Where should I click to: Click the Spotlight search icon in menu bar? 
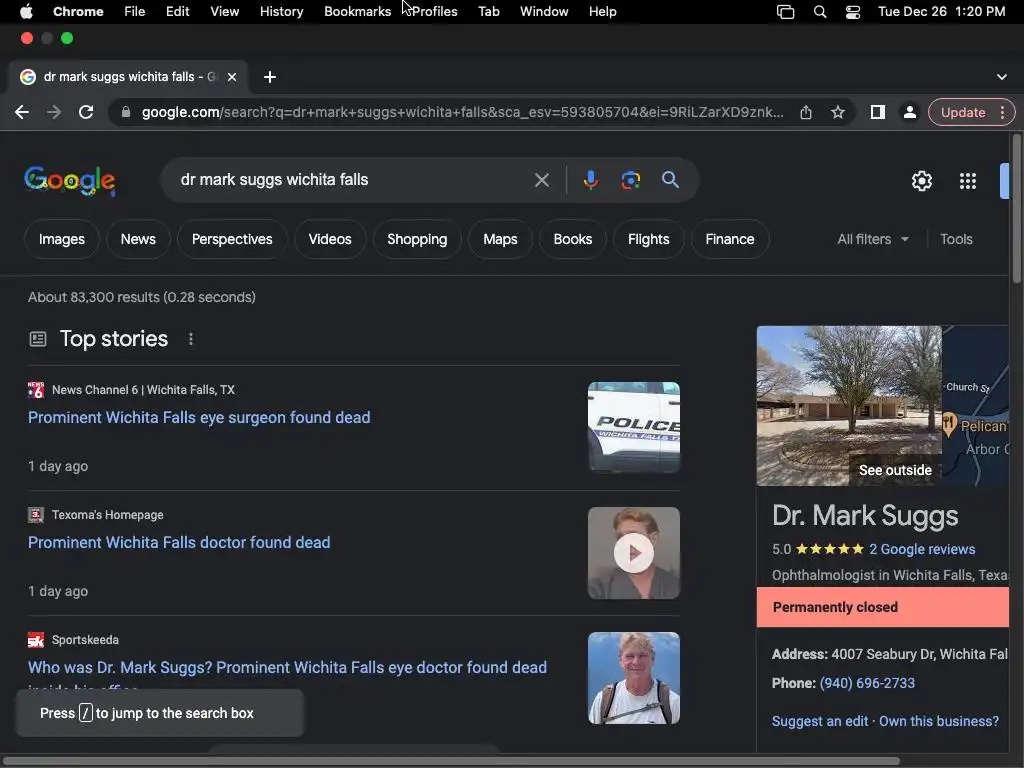tap(820, 12)
